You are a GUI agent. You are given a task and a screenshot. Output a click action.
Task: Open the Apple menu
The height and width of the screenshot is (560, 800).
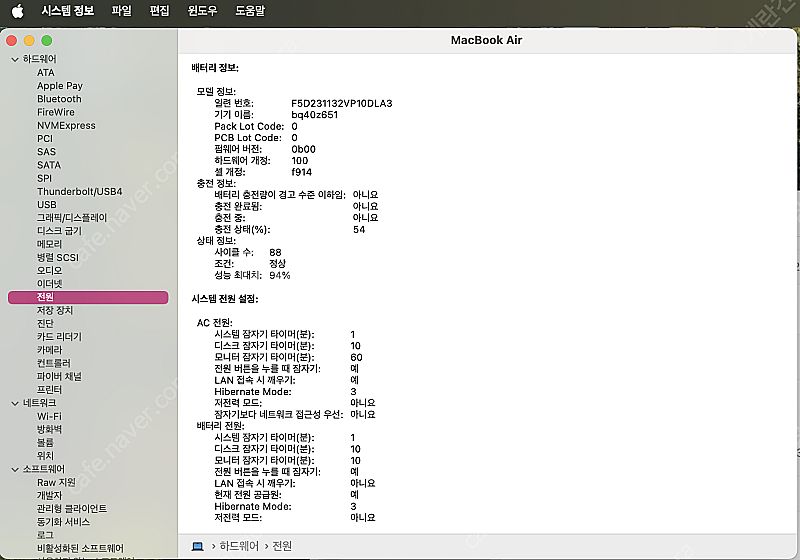(17, 11)
